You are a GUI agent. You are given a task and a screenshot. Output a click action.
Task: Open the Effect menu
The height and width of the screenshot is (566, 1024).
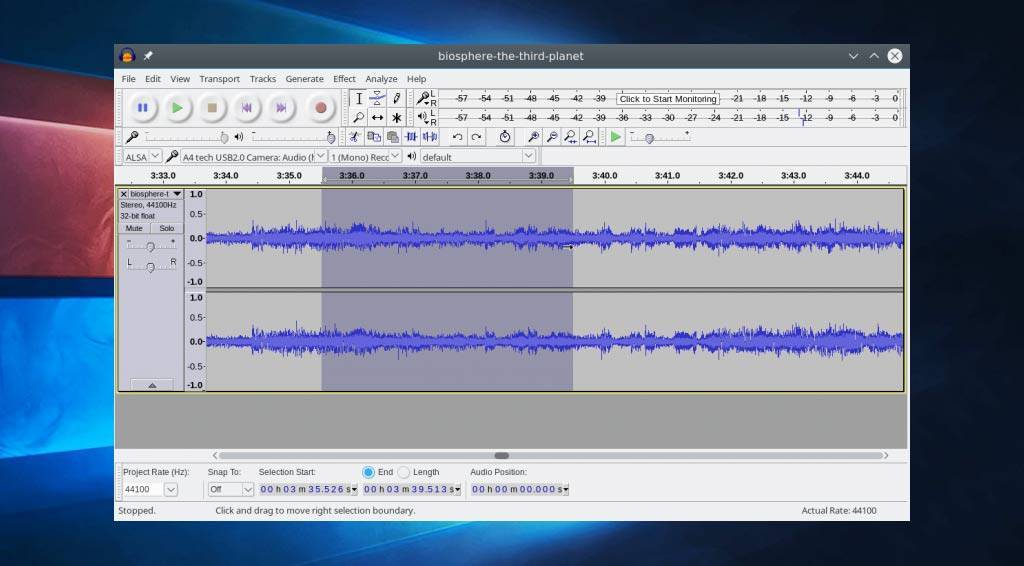pos(344,79)
